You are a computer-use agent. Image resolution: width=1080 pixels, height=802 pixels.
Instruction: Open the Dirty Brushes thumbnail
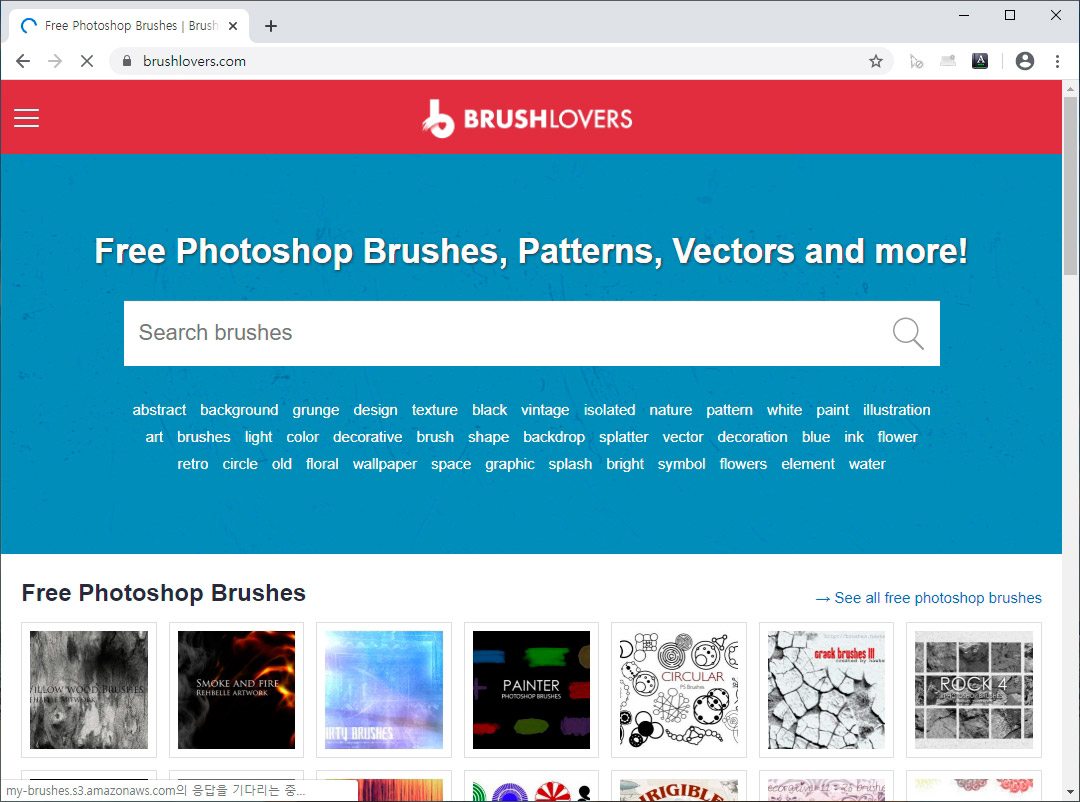click(x=384, y=690)
